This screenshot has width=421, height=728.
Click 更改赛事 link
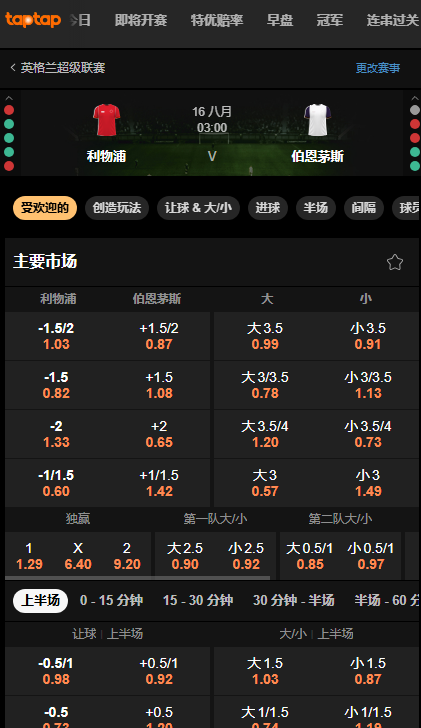pos(378,68)
